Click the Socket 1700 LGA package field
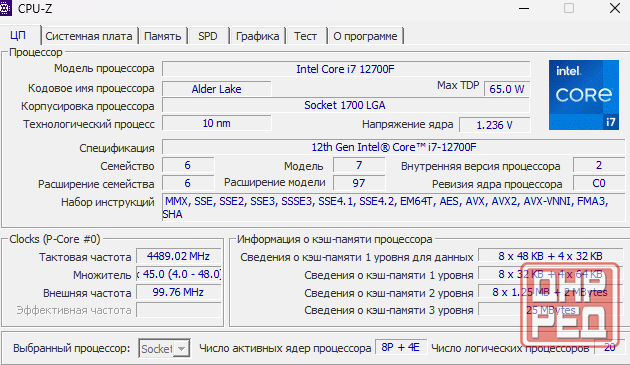The width and height of the screenshot is (630, 365). pos(346,105)
